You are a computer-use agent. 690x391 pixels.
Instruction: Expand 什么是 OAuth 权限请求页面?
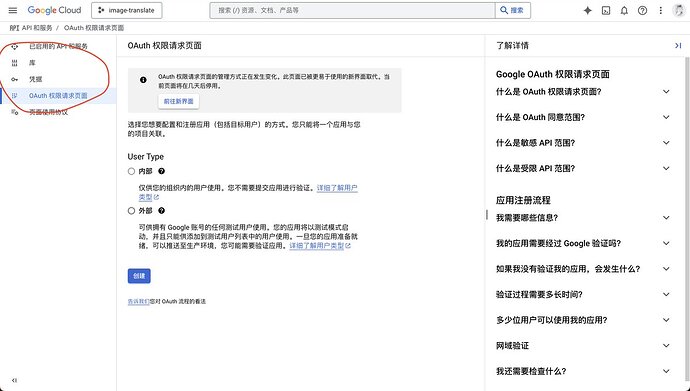[x=583, y=91]
